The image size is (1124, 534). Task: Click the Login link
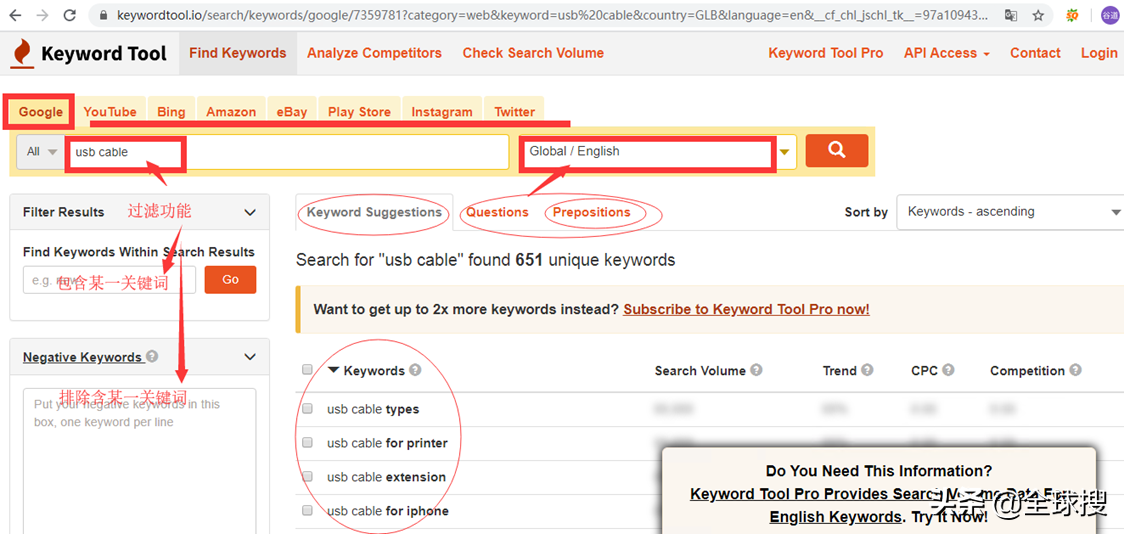pos(1098,53)
